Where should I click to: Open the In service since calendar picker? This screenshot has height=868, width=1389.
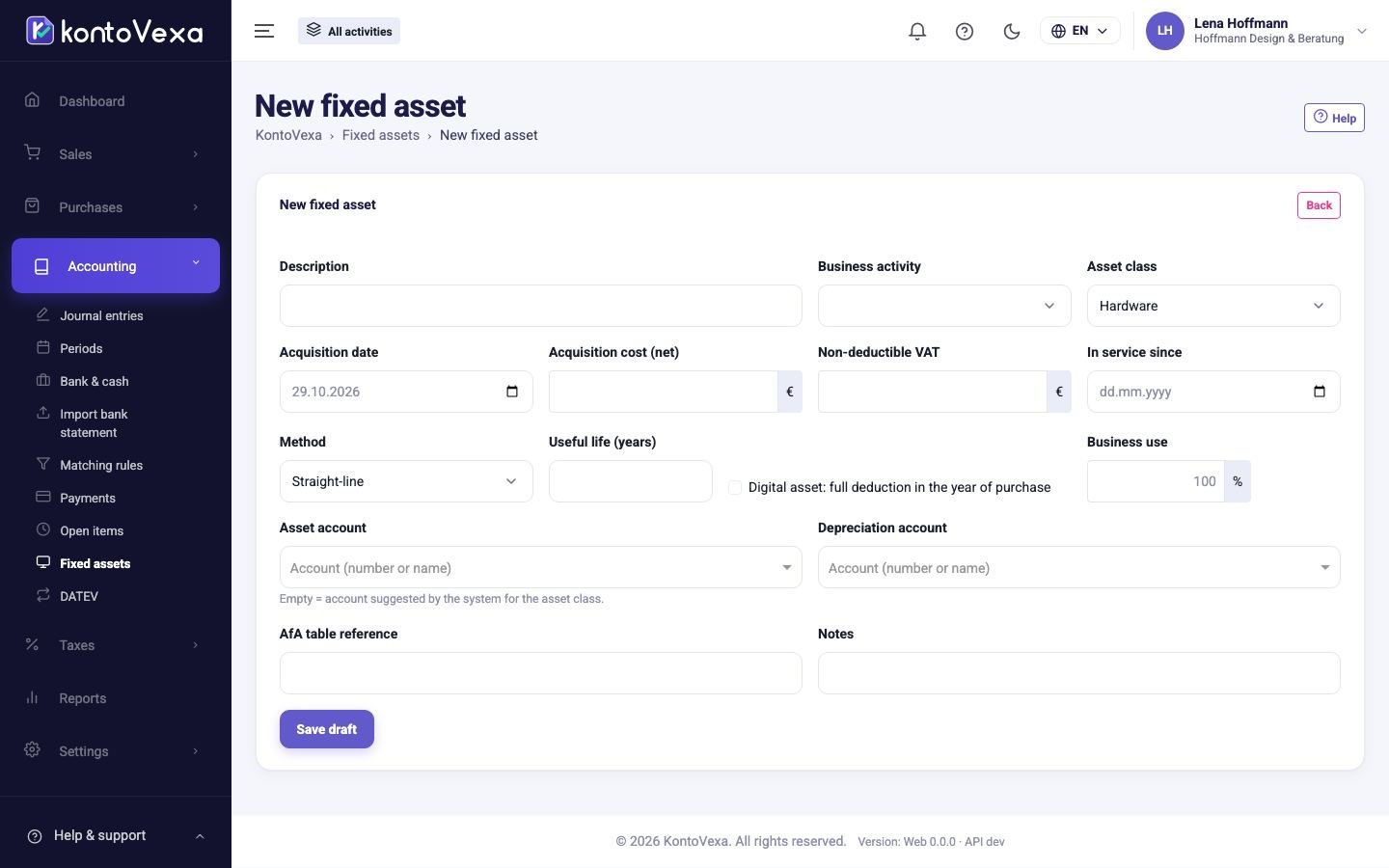pos(1320,392)
